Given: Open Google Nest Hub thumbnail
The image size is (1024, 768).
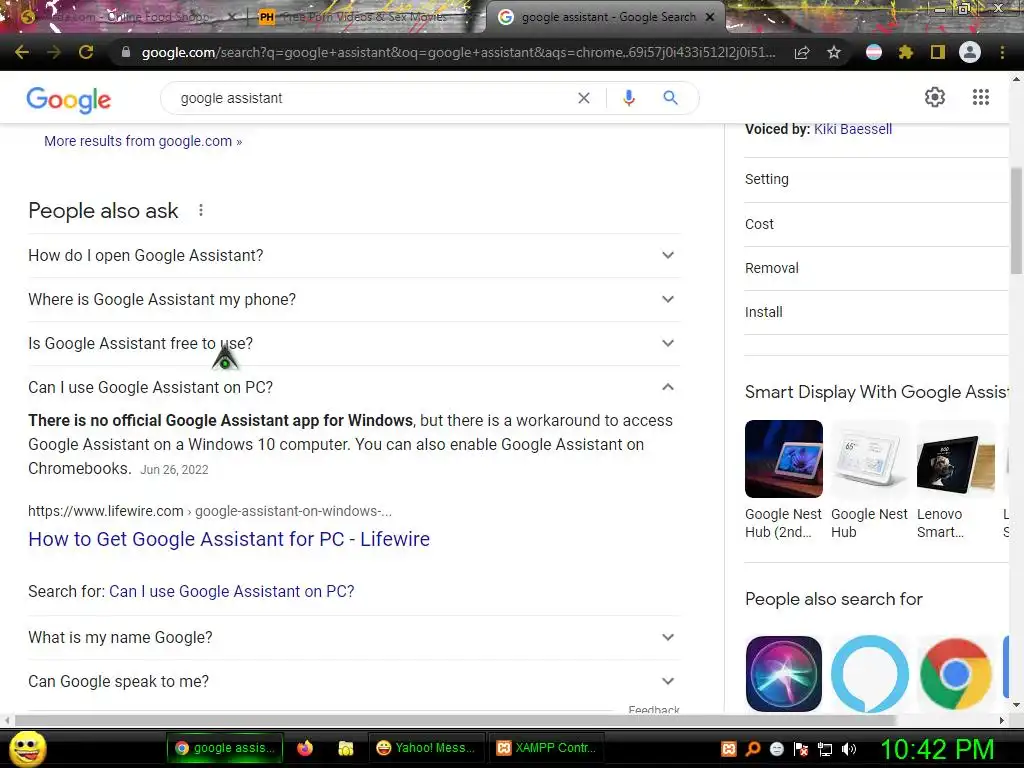Looking at the screenshot, I should [869, 459].
